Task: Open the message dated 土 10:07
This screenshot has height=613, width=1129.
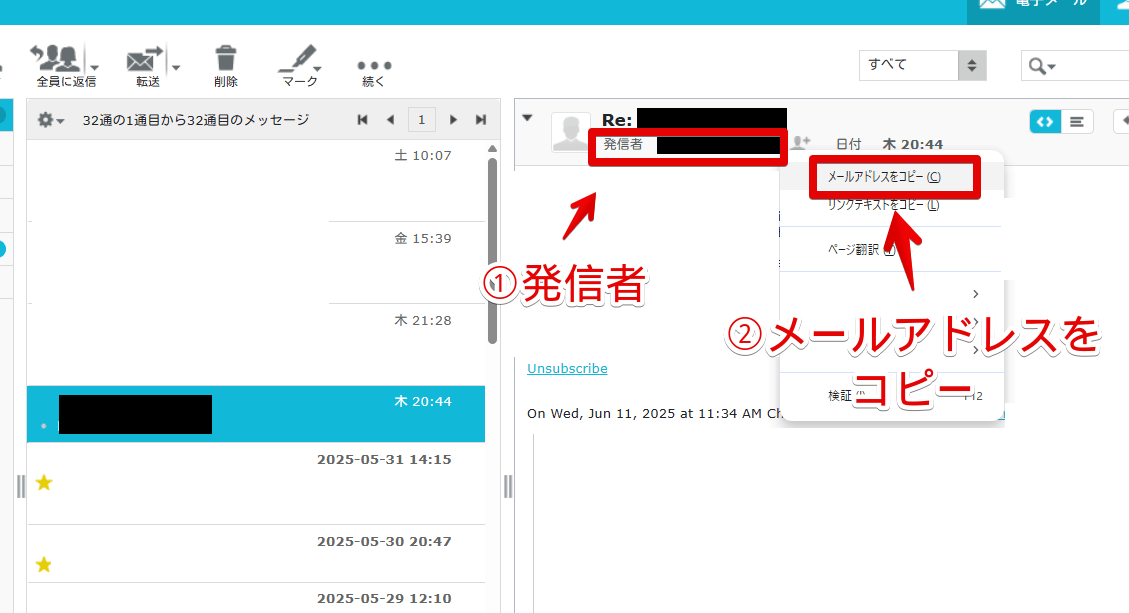Action: click(256, 180)
